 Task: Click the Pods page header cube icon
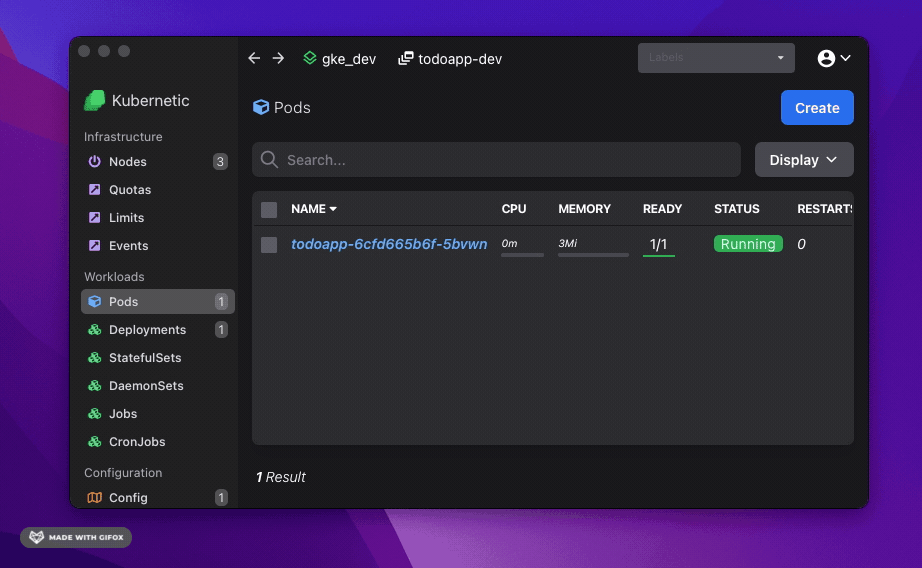[x=260, y=107]
